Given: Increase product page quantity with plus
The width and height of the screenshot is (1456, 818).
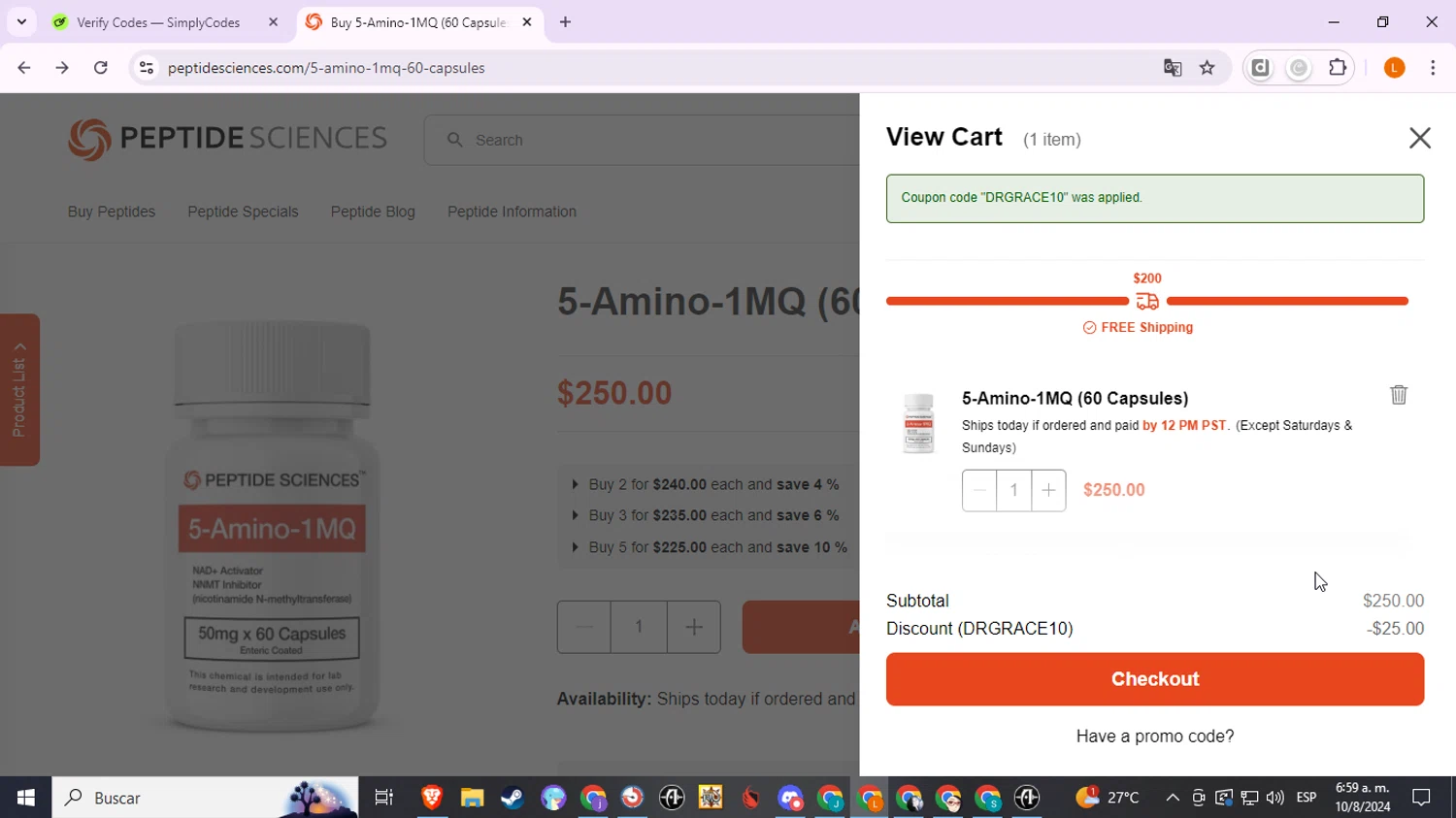Looking at the screenshot, I should (x=693, y=627).
